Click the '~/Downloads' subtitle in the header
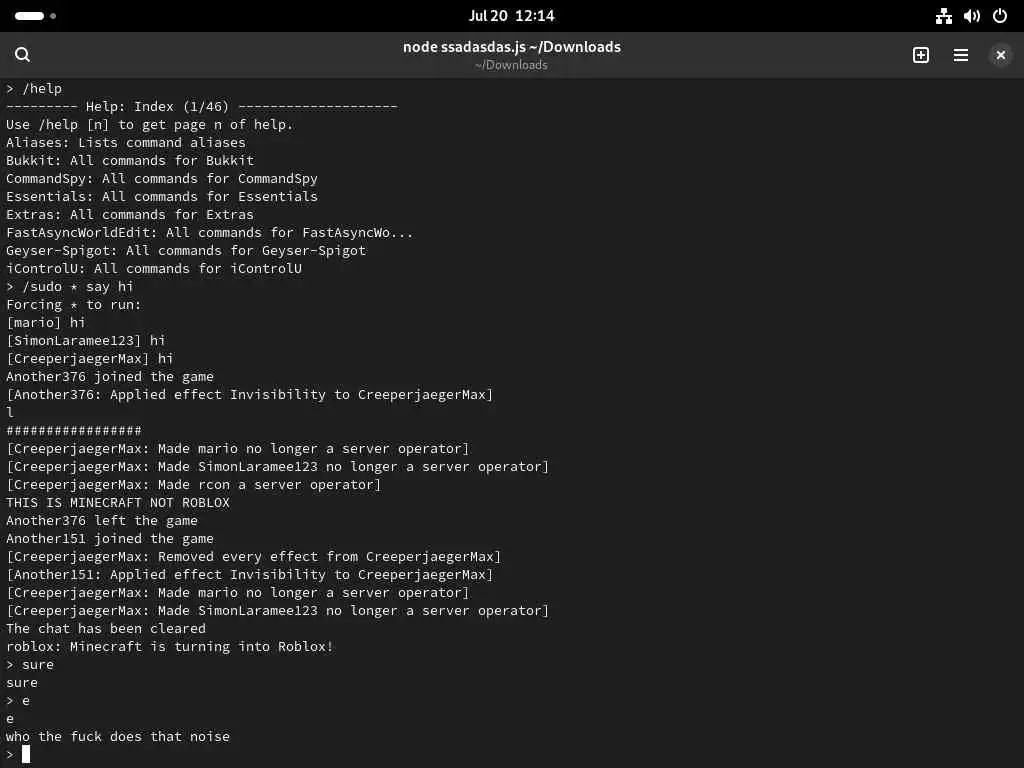Image resolution: width=1024 pixels, height=768 pixels. click(x=511, y=65)
